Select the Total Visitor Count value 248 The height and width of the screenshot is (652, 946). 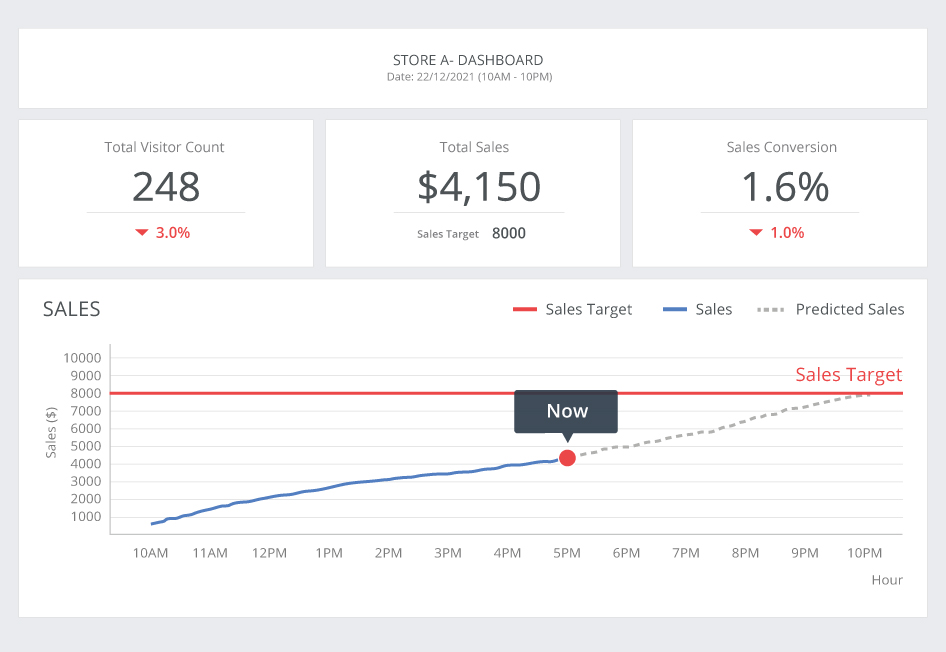[166, 187]
